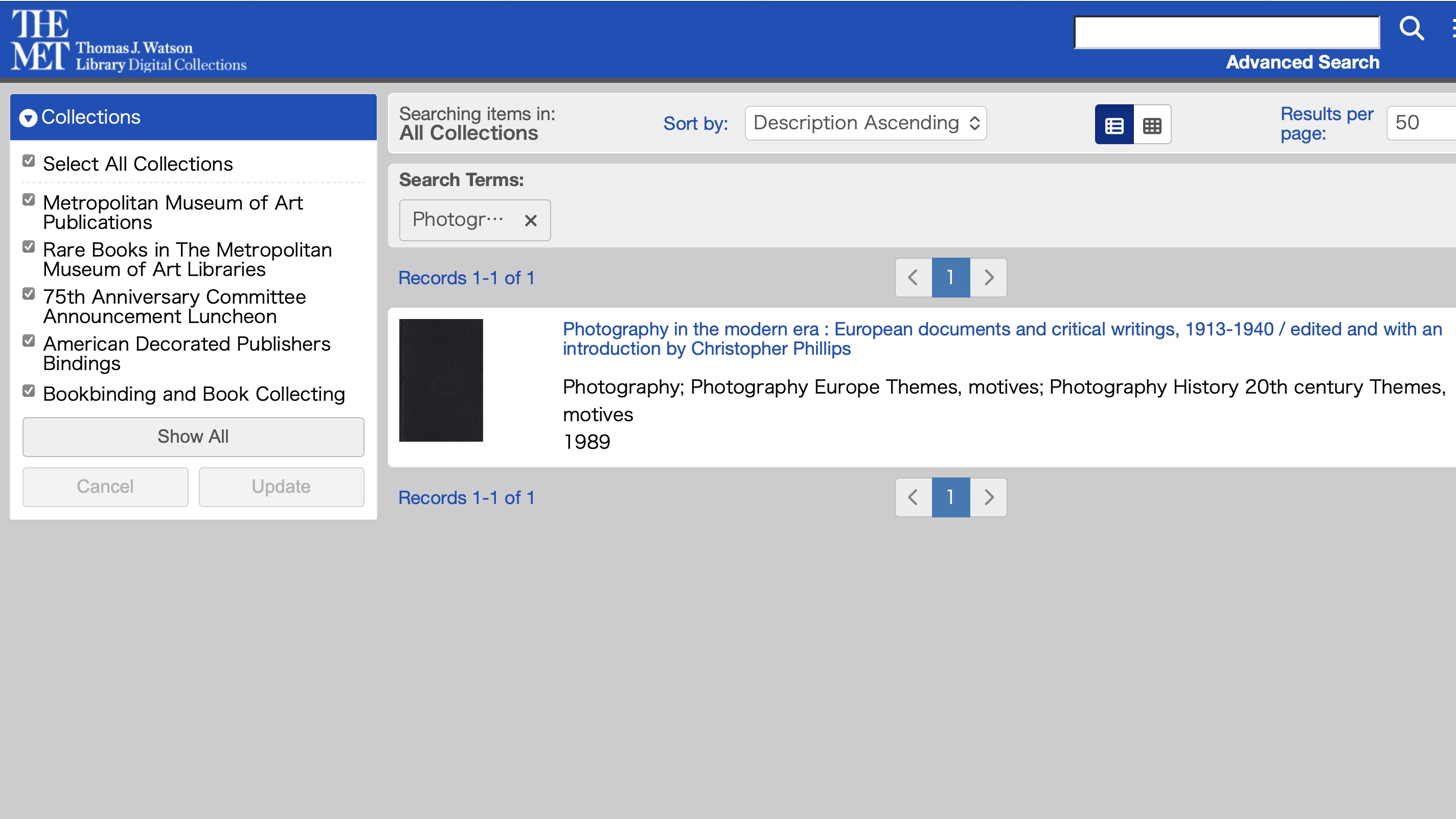Screen dimensions: 1456x819
Task: Toggle Metropolitan Museum of Art Publications checkbox
Action: click(29, 200)
